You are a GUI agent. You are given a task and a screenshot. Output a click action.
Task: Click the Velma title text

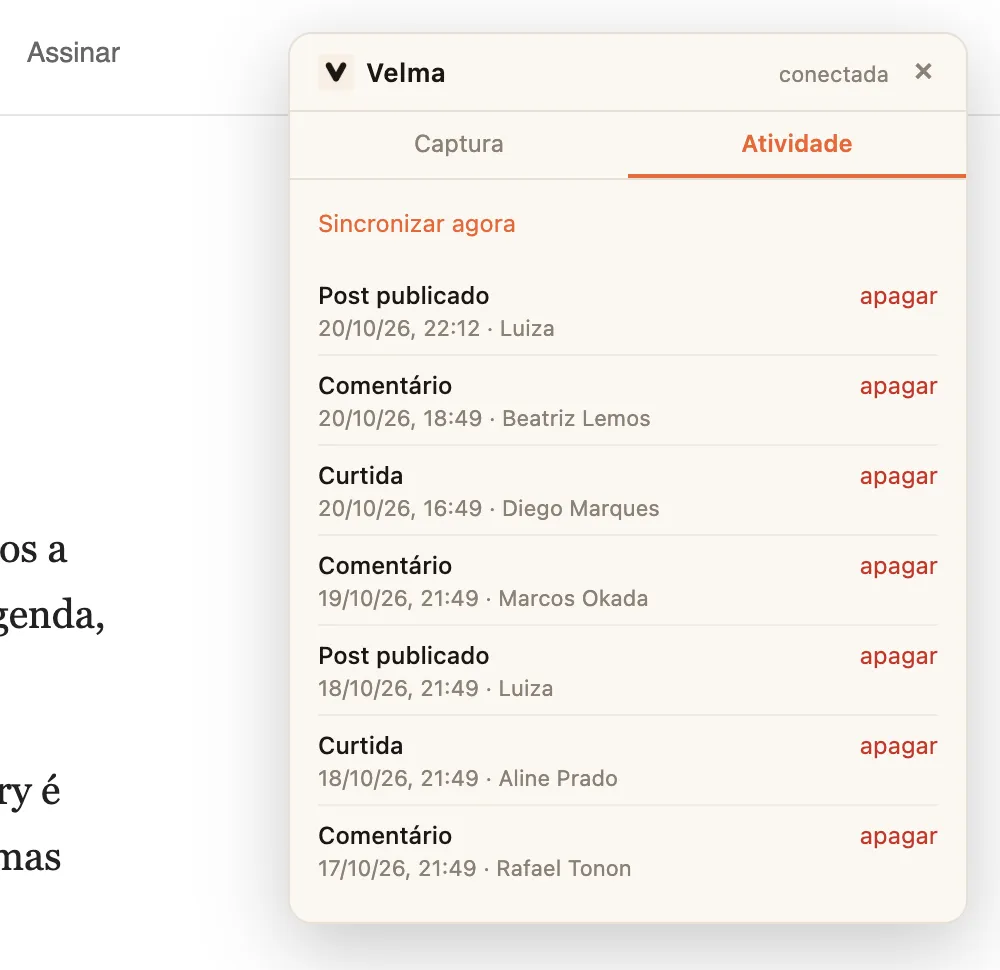coord(406,73)
